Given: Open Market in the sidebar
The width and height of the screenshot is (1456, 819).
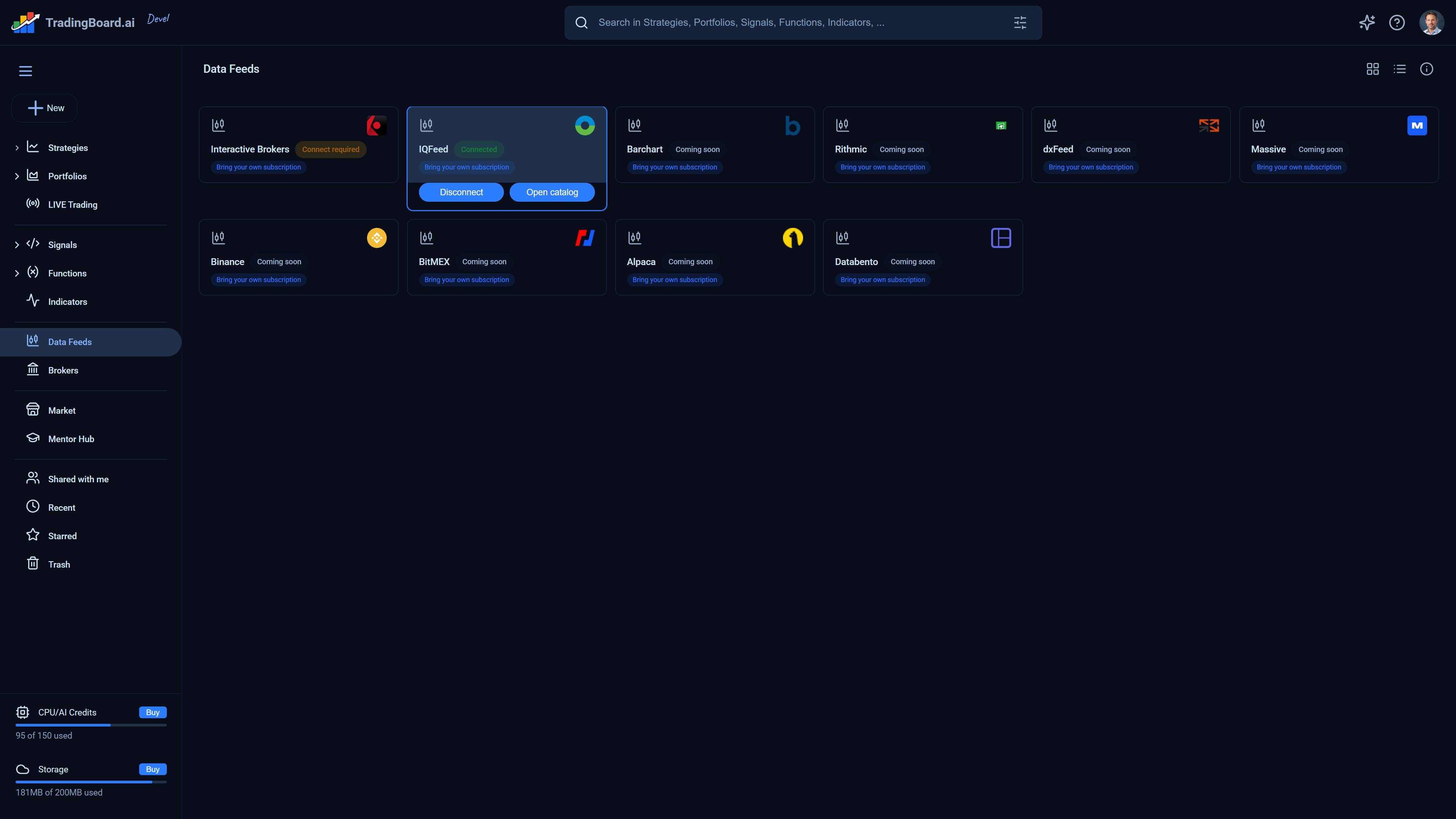Looking at the screenshot, I should pyautogui.click(x=61, y=410).
